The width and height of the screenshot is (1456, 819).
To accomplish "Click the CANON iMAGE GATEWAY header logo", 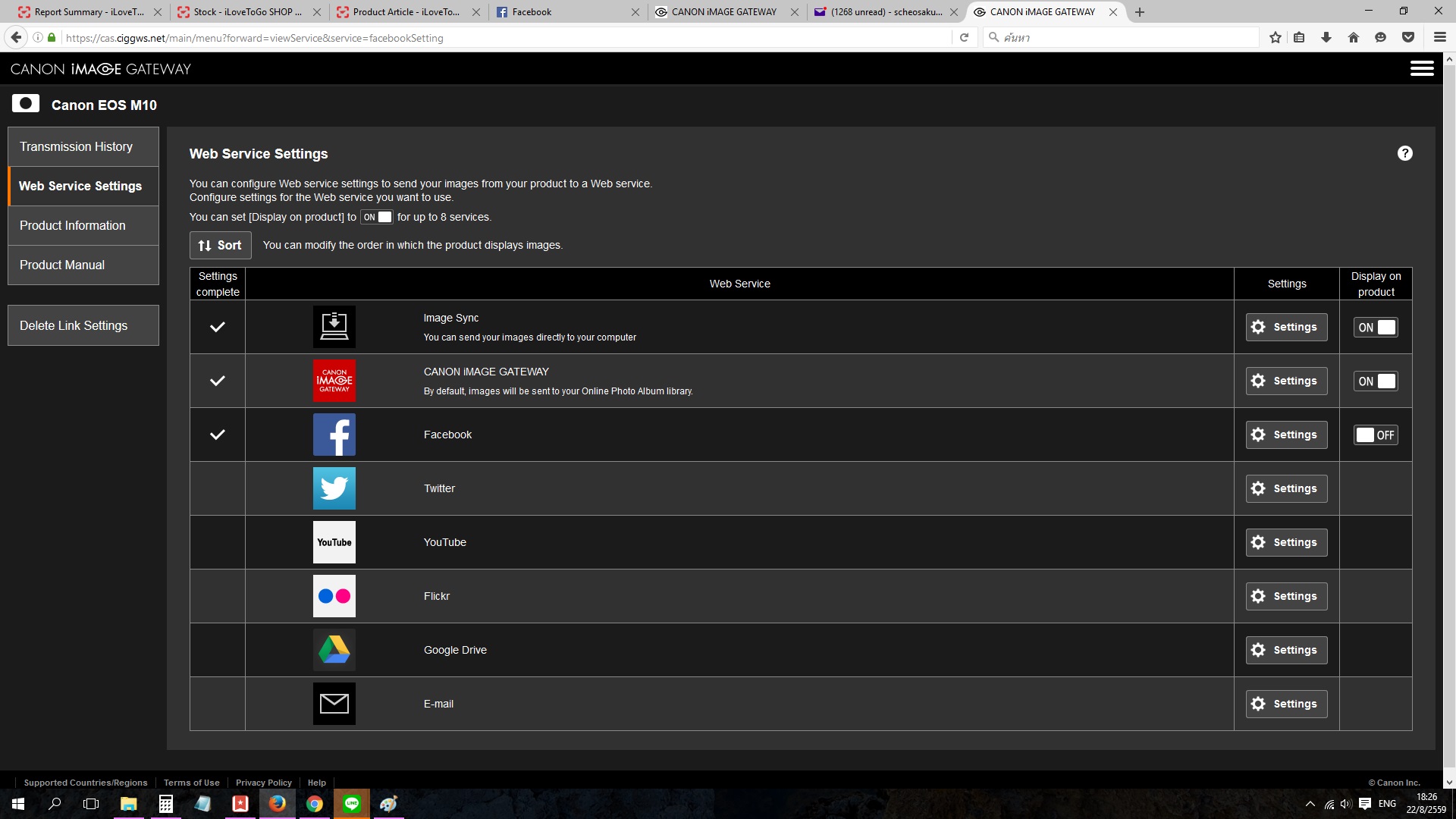I will (x=101, y=69).
